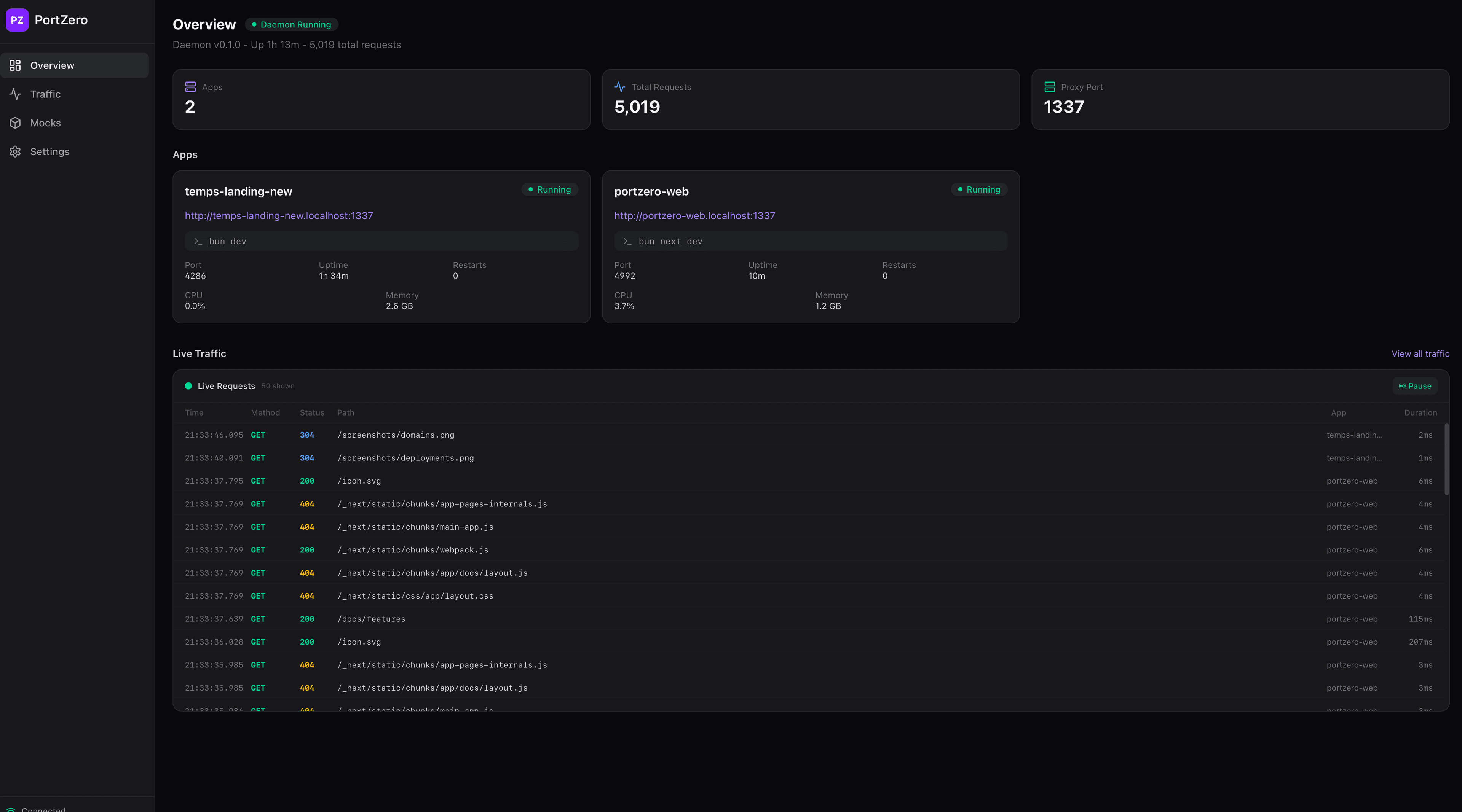Click the Daemon Running status badge
The image size is (1462, 812).
point(292,24)
